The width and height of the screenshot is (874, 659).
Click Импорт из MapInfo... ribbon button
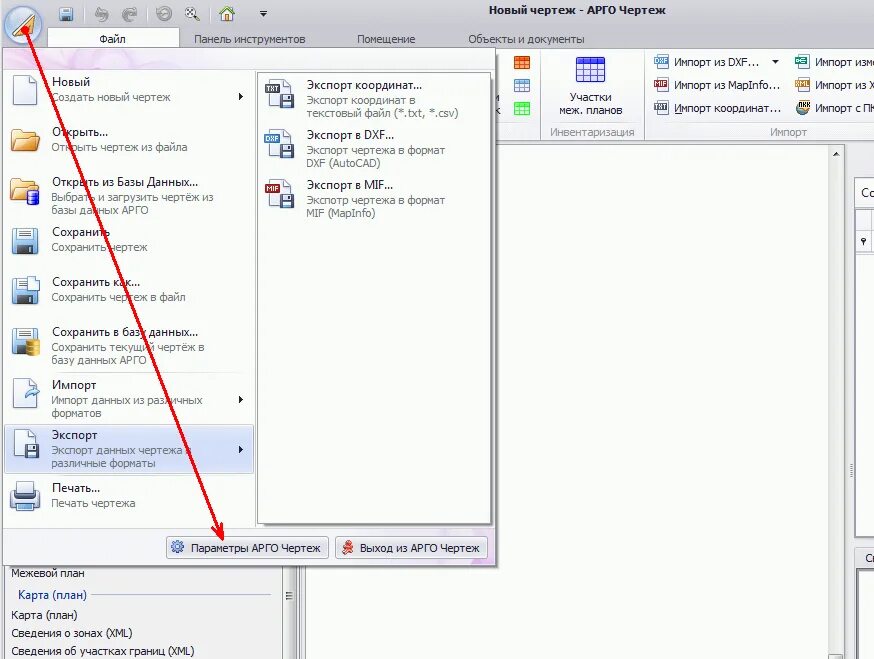tap(717, 85)
